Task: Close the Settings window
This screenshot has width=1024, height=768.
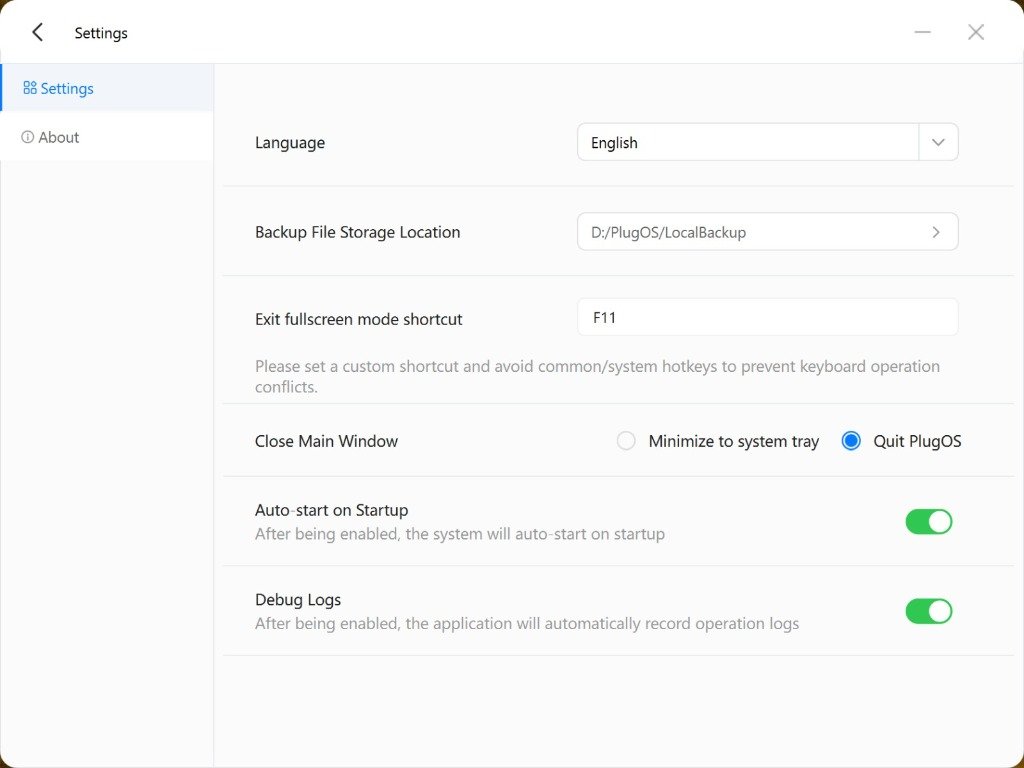Action: pos(976,32)
